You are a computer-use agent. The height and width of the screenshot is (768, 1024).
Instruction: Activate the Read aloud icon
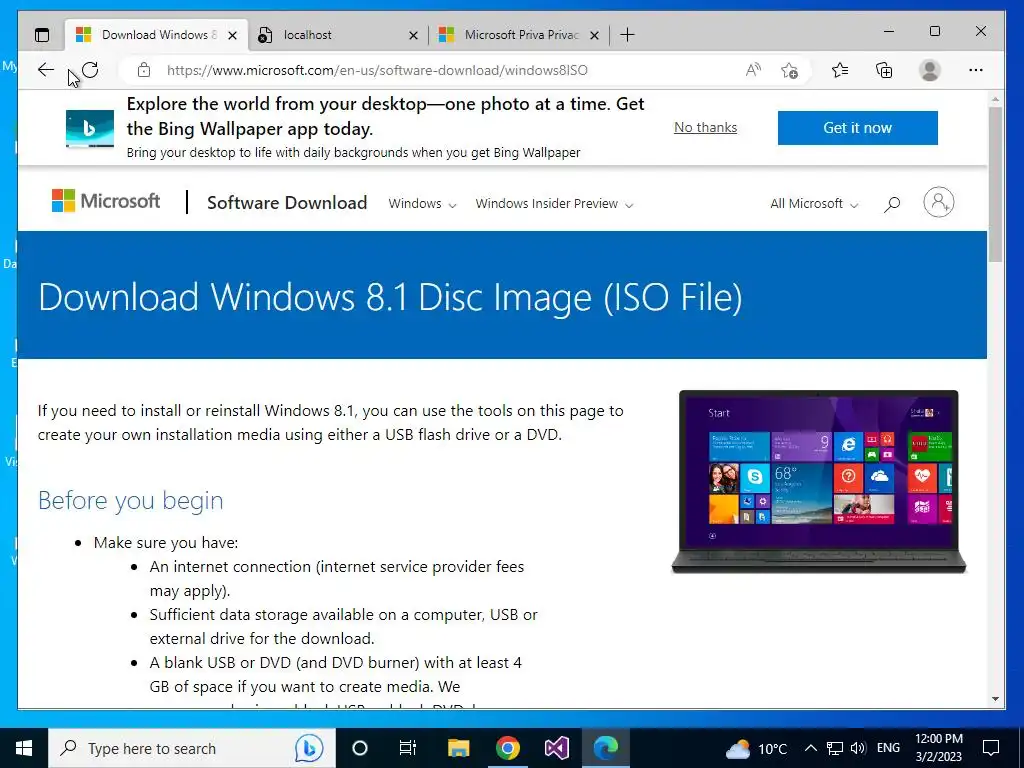[x=753, y=70]
